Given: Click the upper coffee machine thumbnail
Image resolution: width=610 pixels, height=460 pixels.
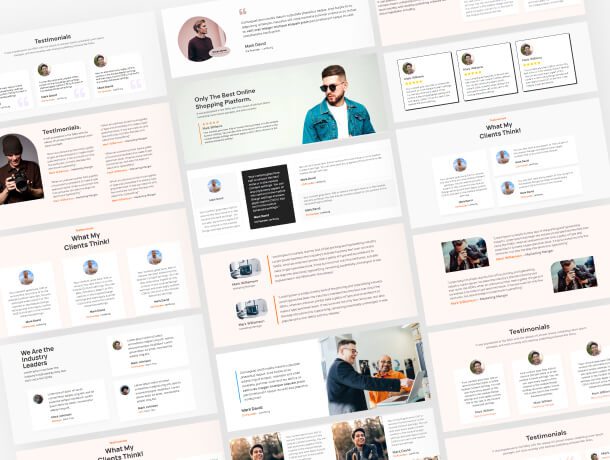Looking at the screenshot, I should tap(244, 268).
